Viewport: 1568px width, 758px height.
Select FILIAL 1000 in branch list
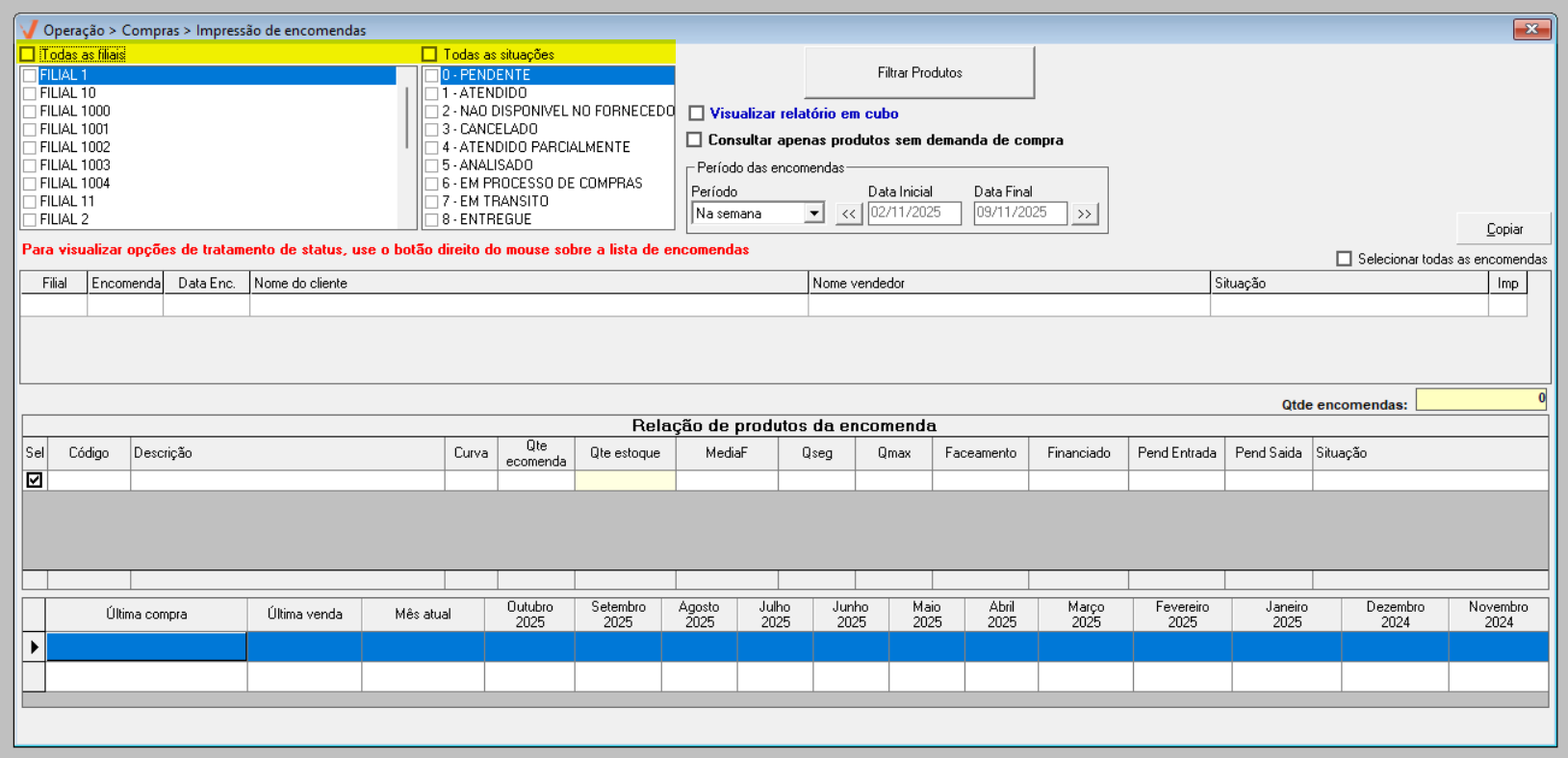tap(75, 112)
